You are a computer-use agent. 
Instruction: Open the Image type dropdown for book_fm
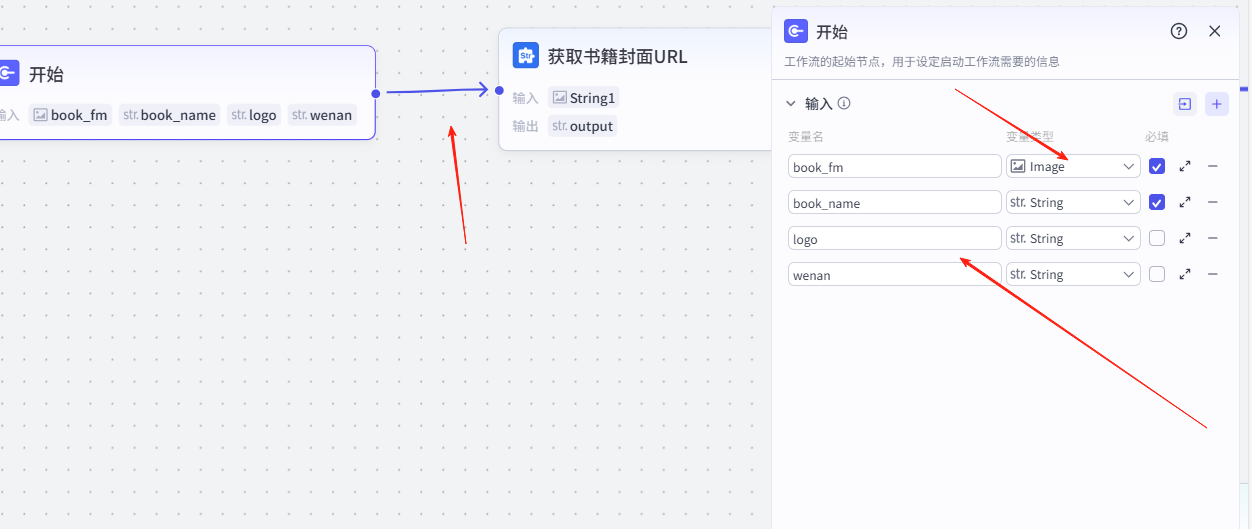click(x=1073, y=167)
